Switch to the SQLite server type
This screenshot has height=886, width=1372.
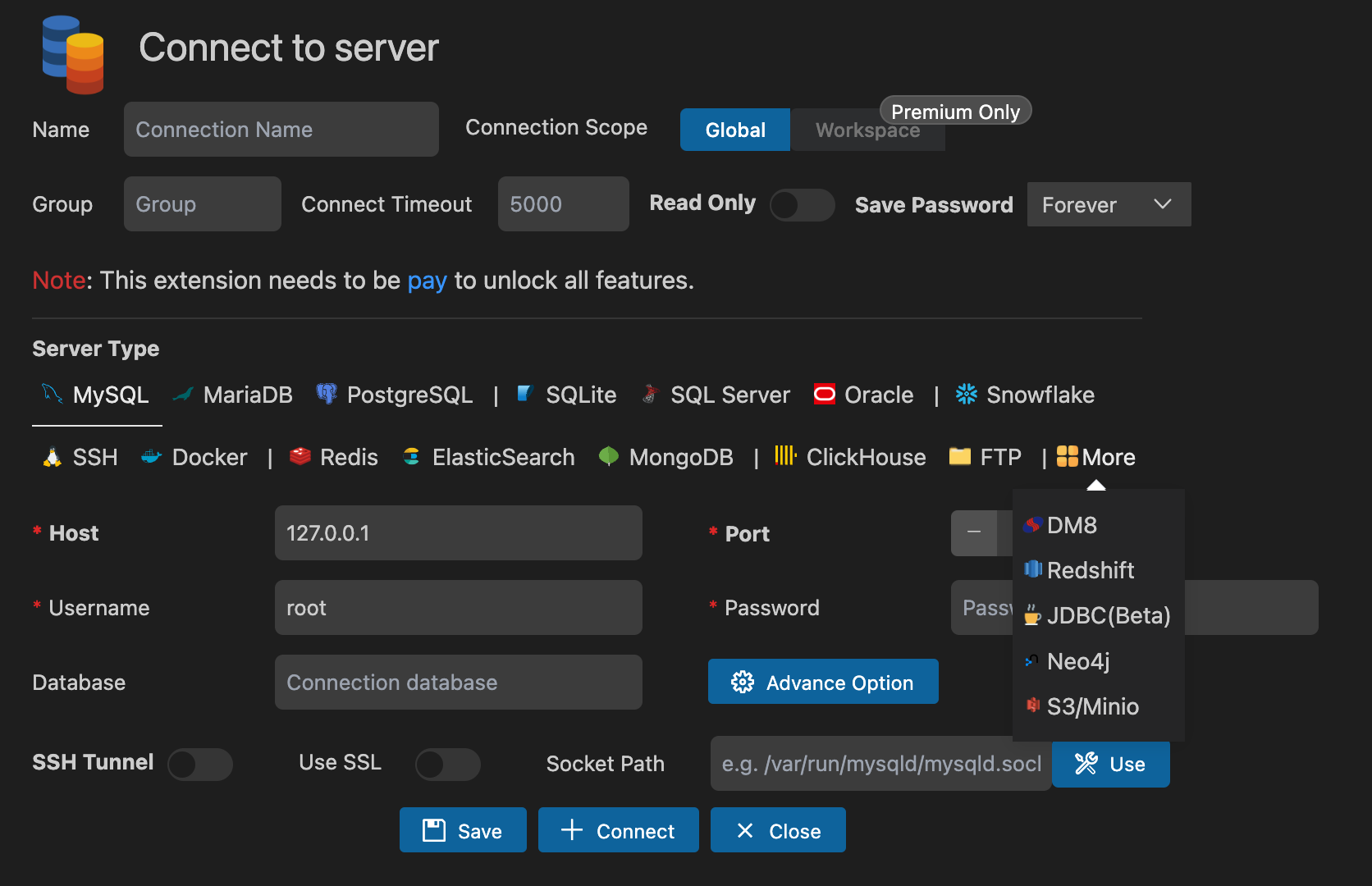coord(567,395)
